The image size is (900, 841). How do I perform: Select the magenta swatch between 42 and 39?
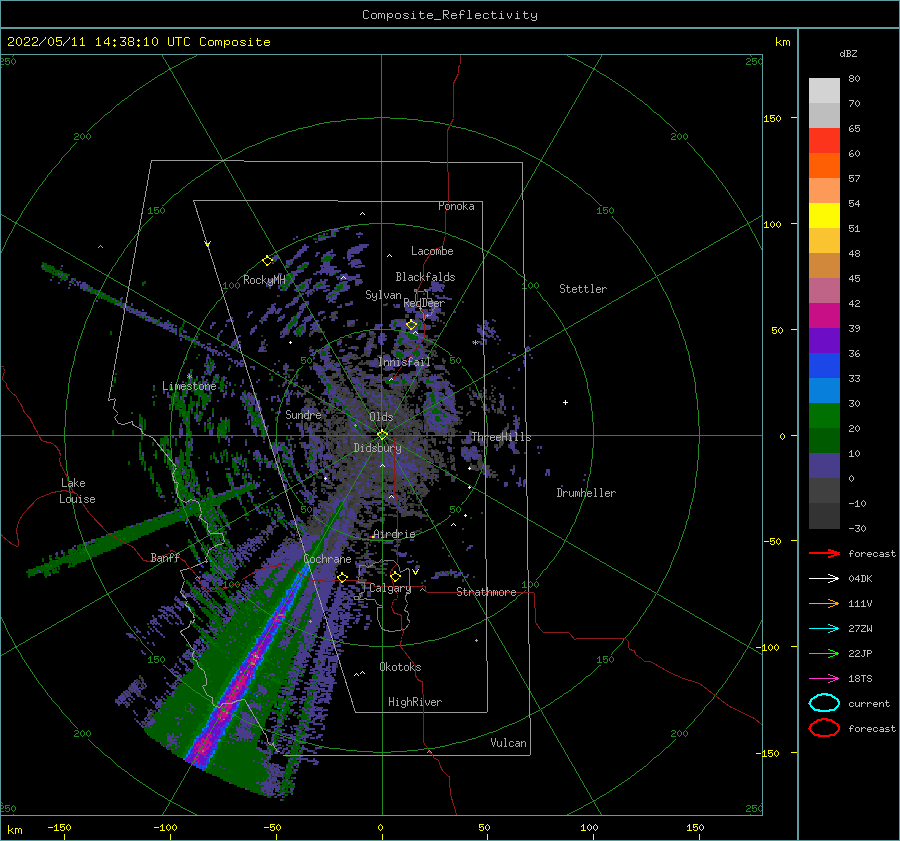(x=824, y=315)
